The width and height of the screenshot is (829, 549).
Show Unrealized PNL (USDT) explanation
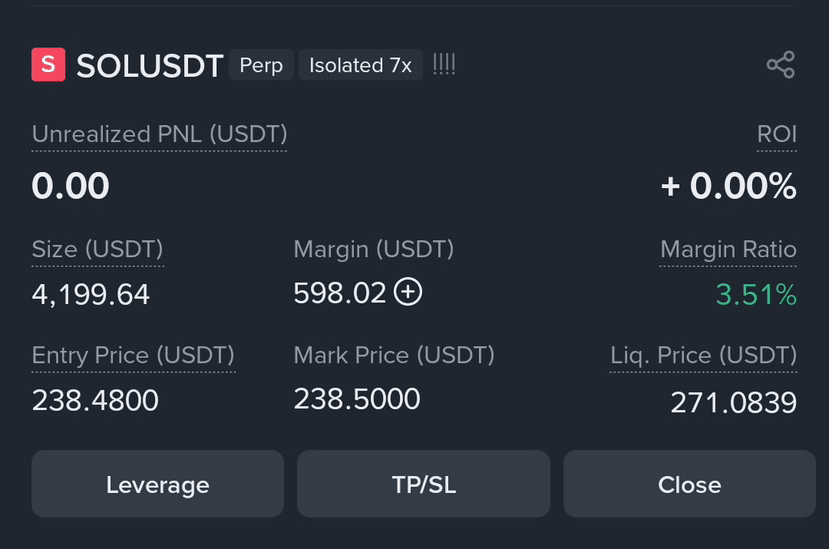pos(159,134)
